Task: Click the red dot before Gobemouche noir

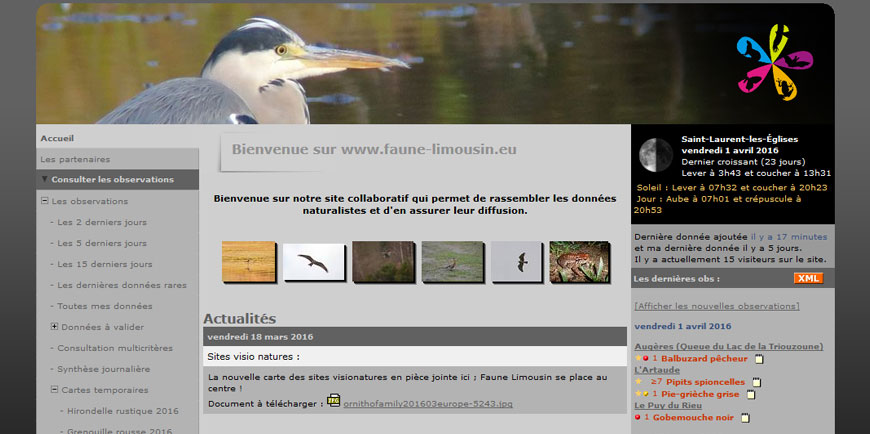Action: [638, 417]
